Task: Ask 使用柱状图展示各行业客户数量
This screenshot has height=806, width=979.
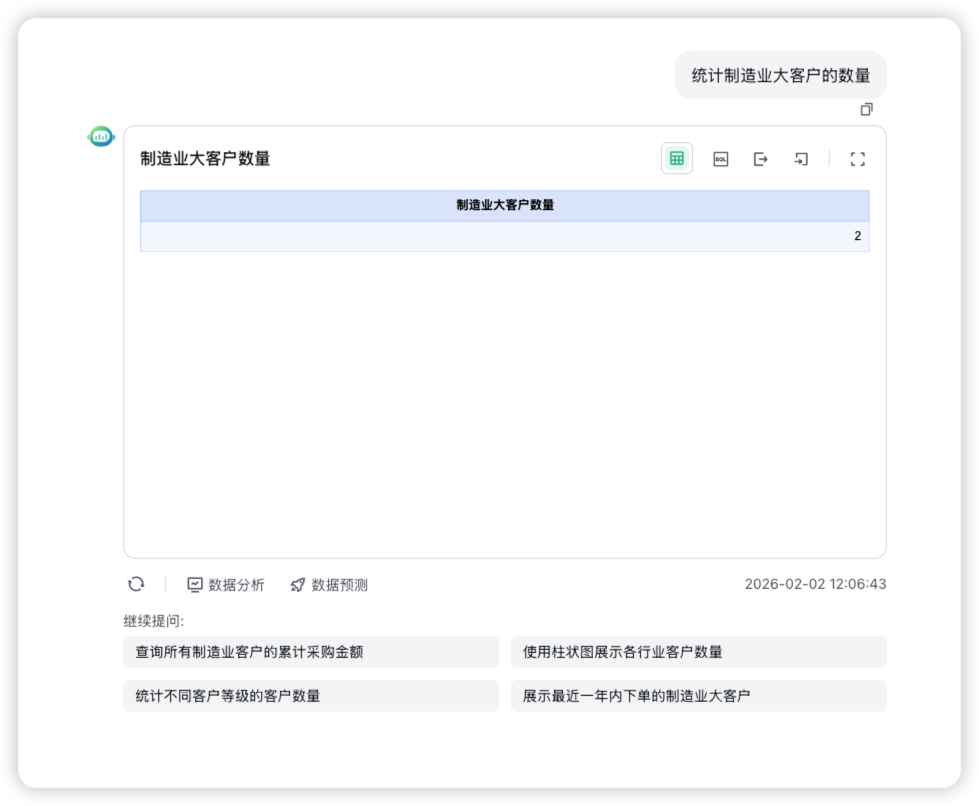Action: pyautogui.click(x=699, y=652)
